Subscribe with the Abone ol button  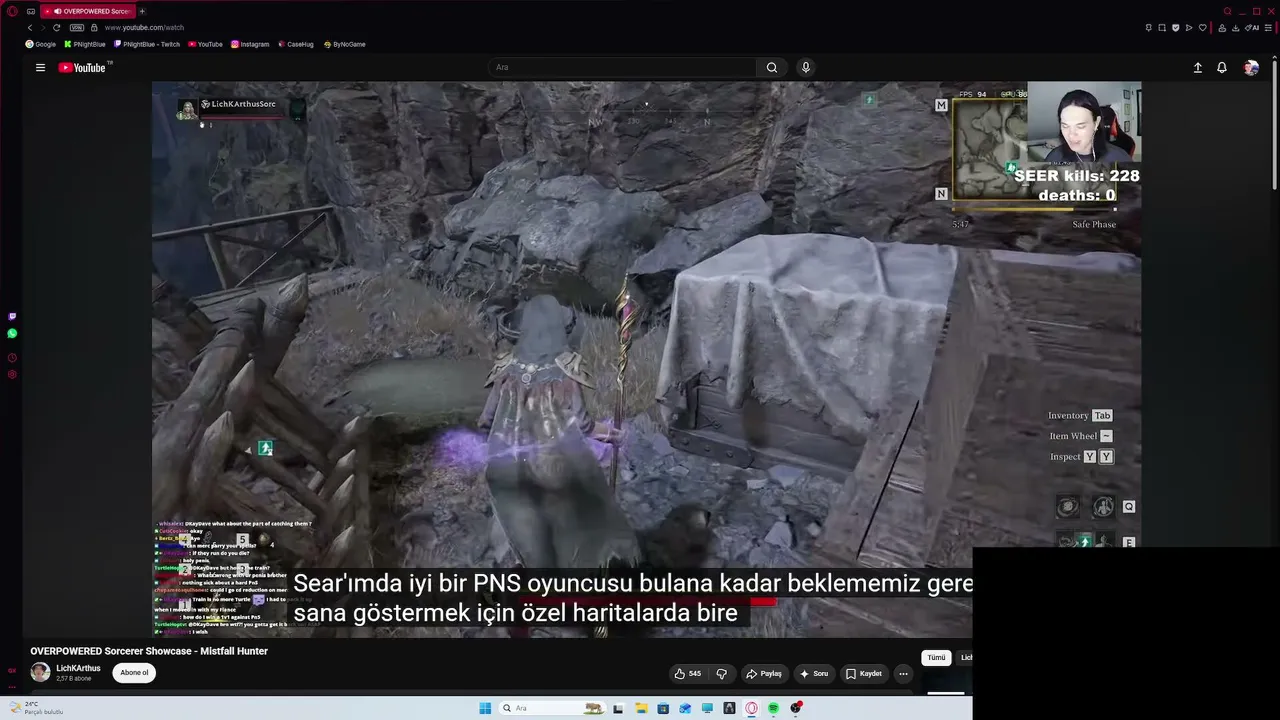pos(135,673)
